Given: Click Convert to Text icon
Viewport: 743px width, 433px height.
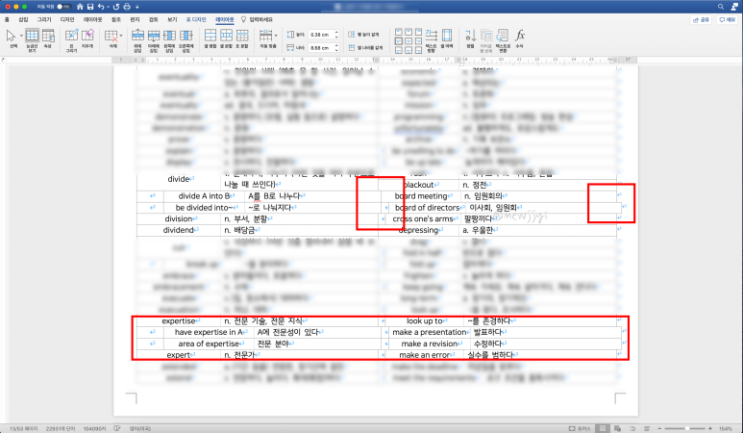Looking at the screenshot, I should click(x=503, y=37).
